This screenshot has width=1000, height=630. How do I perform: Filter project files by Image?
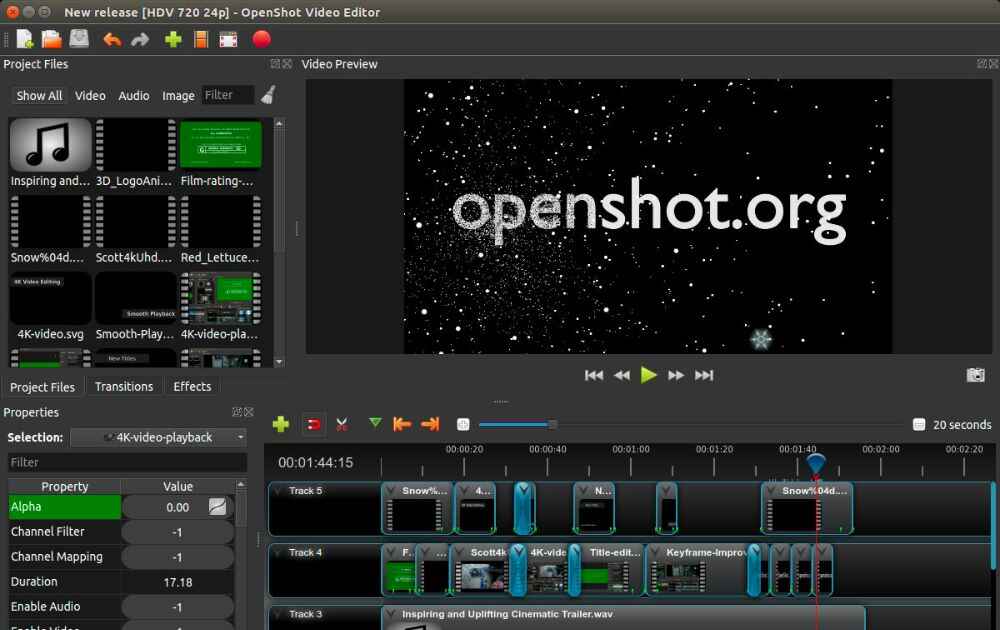click(x=178, y=96)
